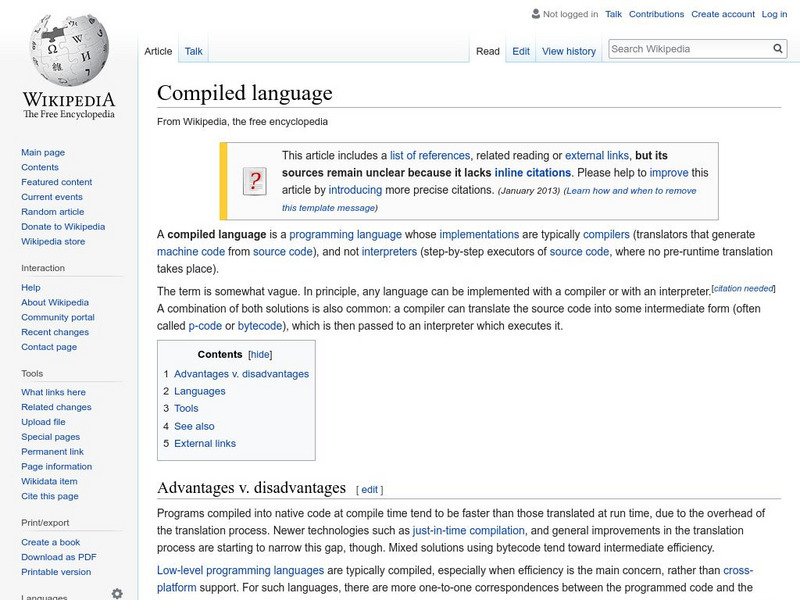
Task: Open the just-in-time compilation link
Action: click(468, 531)
